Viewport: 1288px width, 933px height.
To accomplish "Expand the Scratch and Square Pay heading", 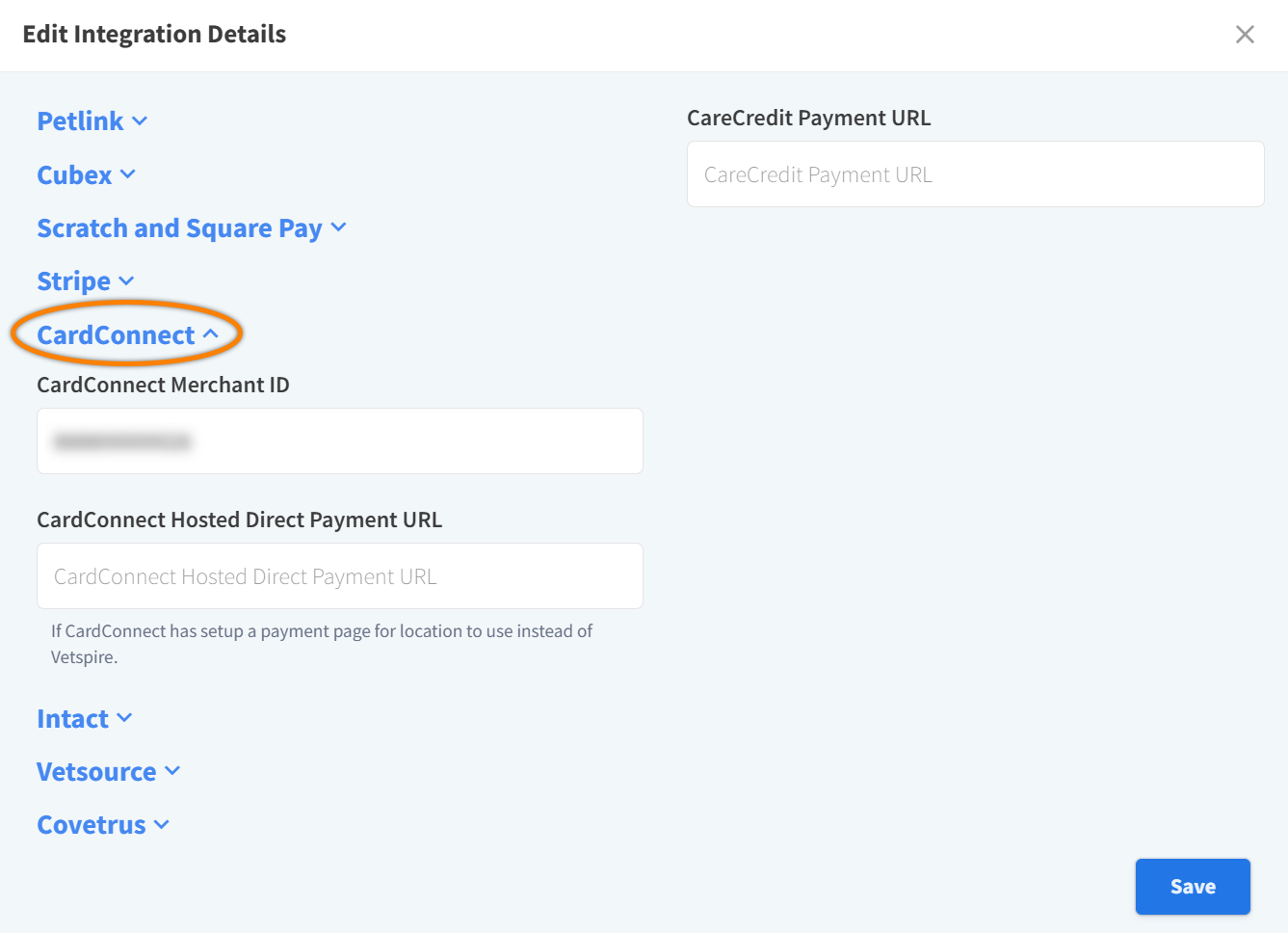I will 179,228.
